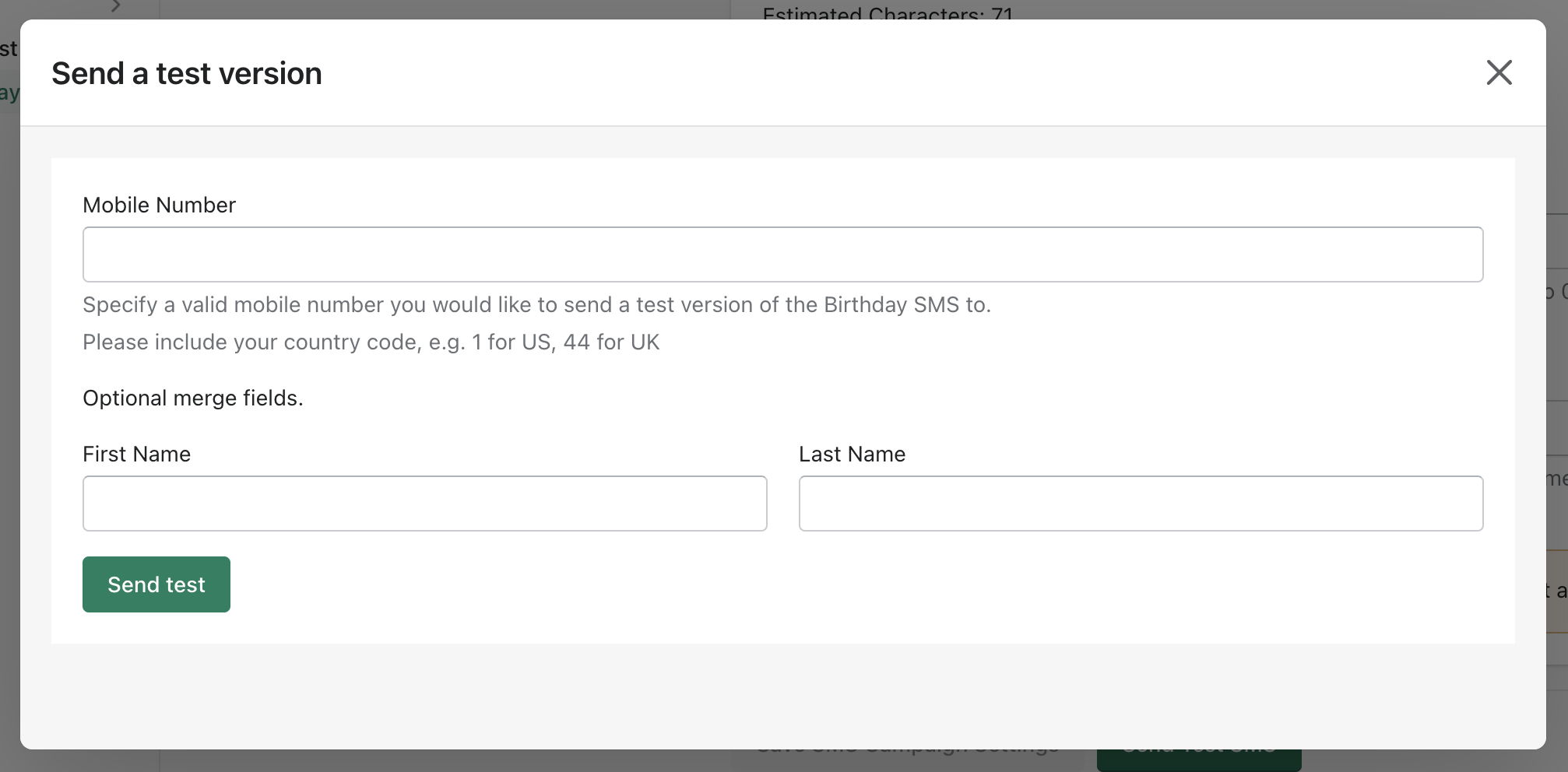Click the Estimated Characters text behind dialog

point(888,12)
